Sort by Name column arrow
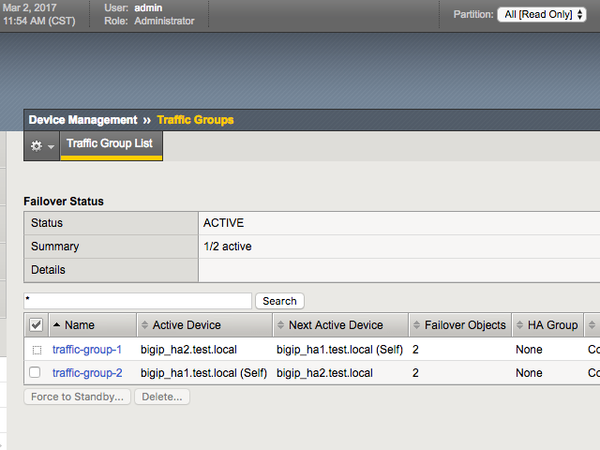Viewport: 600px width, 450px height. pyautogui.click(x=57, y=326)
